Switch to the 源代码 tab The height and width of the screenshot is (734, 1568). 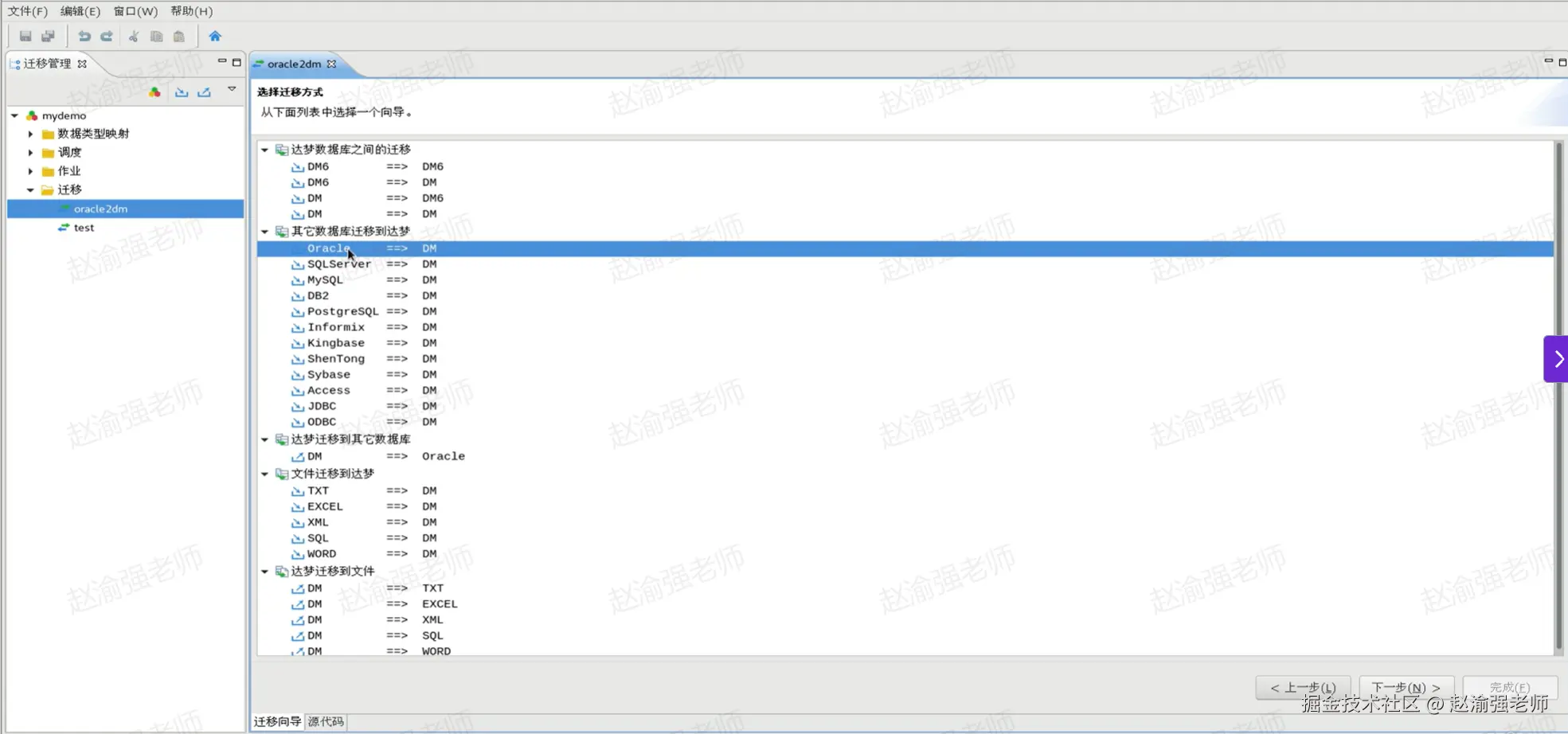tap(326, 721)
